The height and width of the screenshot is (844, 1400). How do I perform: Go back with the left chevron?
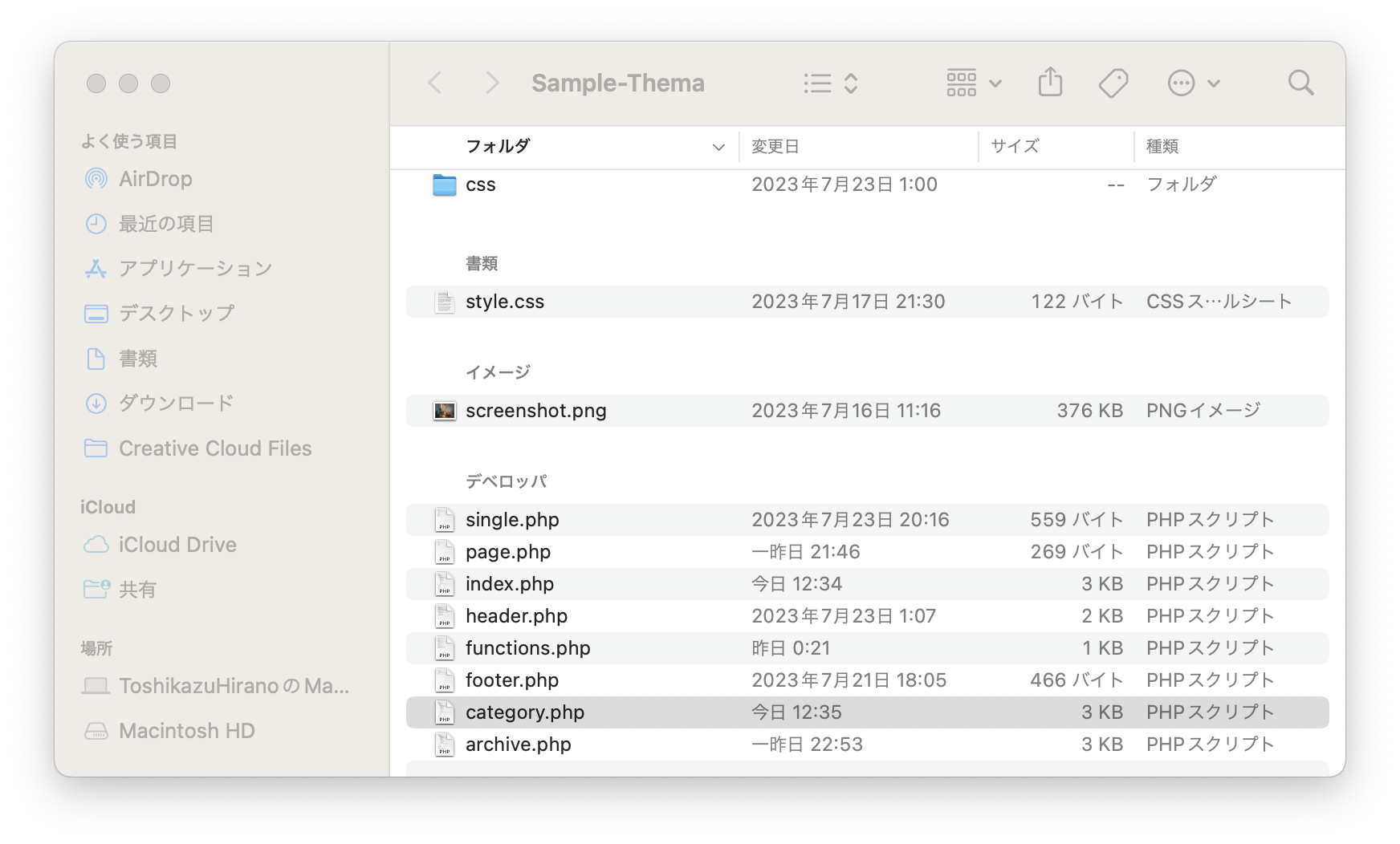tap(435, 83)
